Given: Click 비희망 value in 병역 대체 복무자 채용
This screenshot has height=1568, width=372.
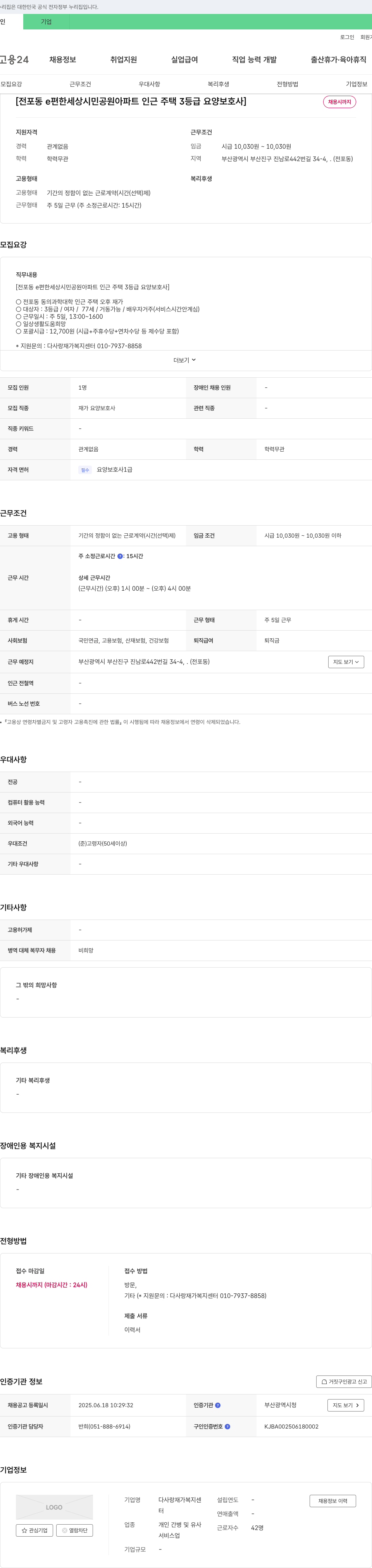Looking at the screenshot, I should click(86, 951).
